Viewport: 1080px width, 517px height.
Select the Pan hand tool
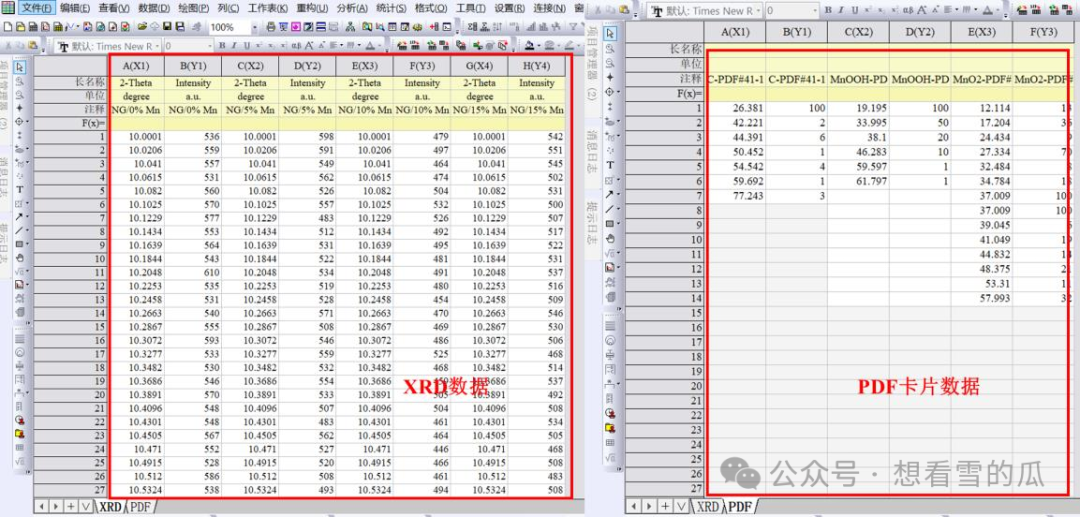pyautogui.click(x=20, y=257)
